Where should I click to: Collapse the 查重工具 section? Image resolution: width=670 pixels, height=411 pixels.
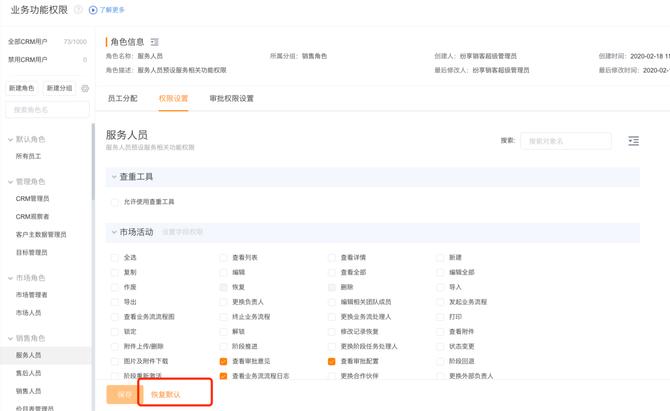pos(114,177)
